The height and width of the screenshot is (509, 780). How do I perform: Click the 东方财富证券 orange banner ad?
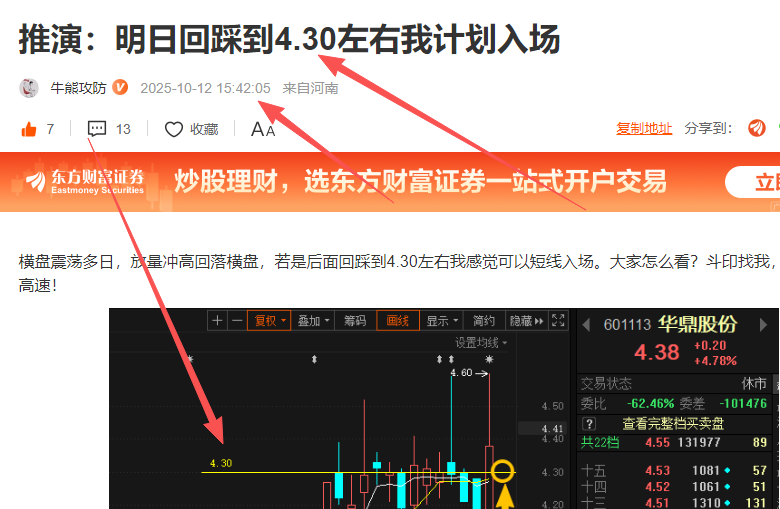[390, 182]
